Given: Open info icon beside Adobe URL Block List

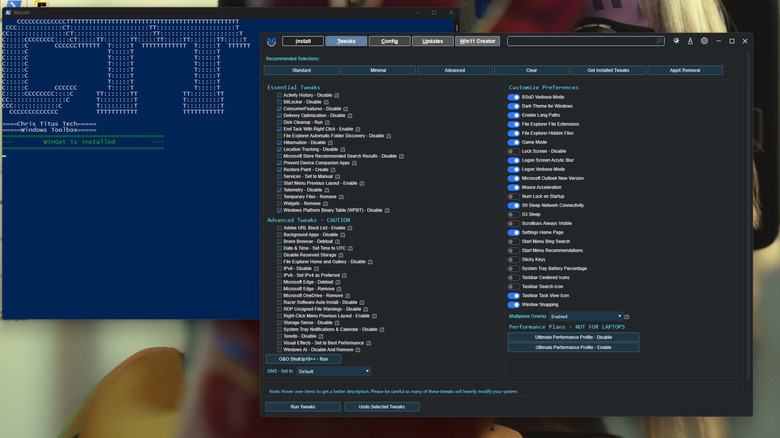Looking at the screenshot, I should point(350,228).
